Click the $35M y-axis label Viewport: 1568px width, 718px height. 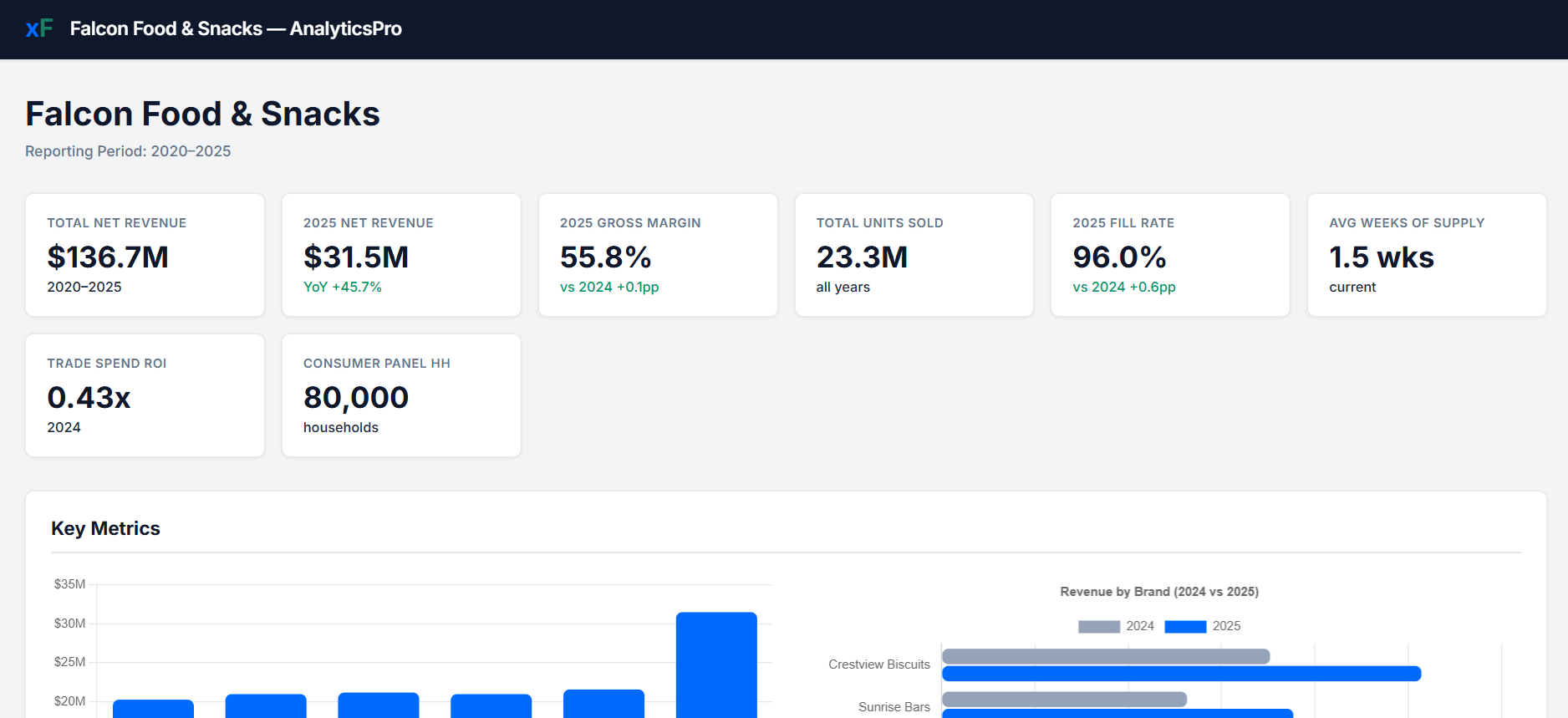[69, 584]
